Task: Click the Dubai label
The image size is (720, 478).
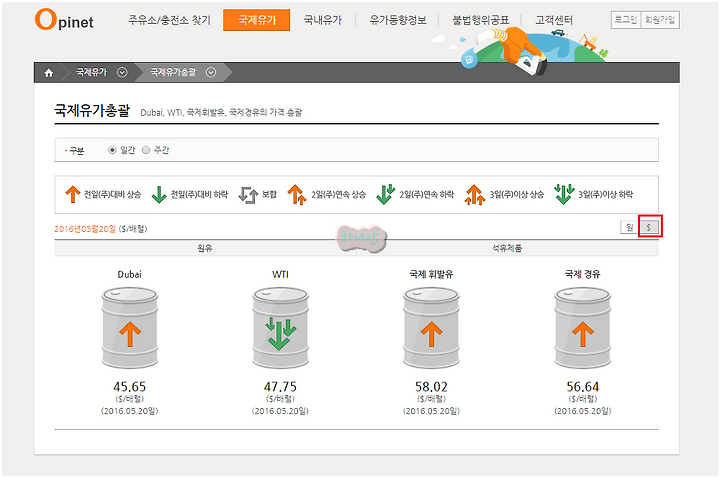Action: click(x=129, y=275)
